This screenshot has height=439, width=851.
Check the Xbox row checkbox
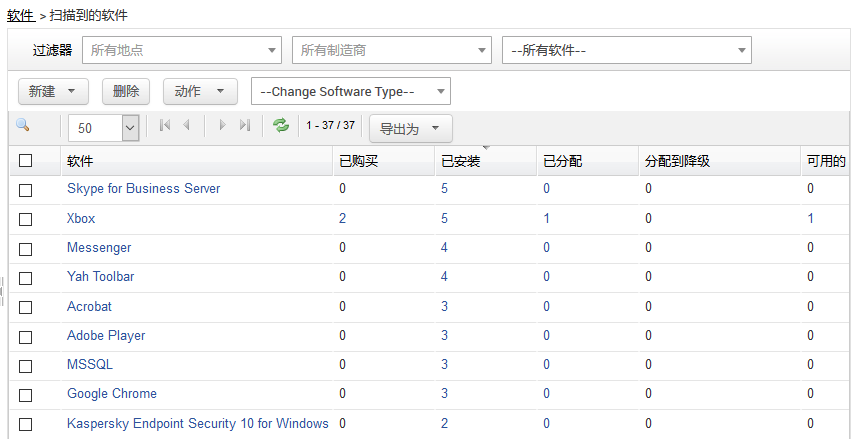26,219
